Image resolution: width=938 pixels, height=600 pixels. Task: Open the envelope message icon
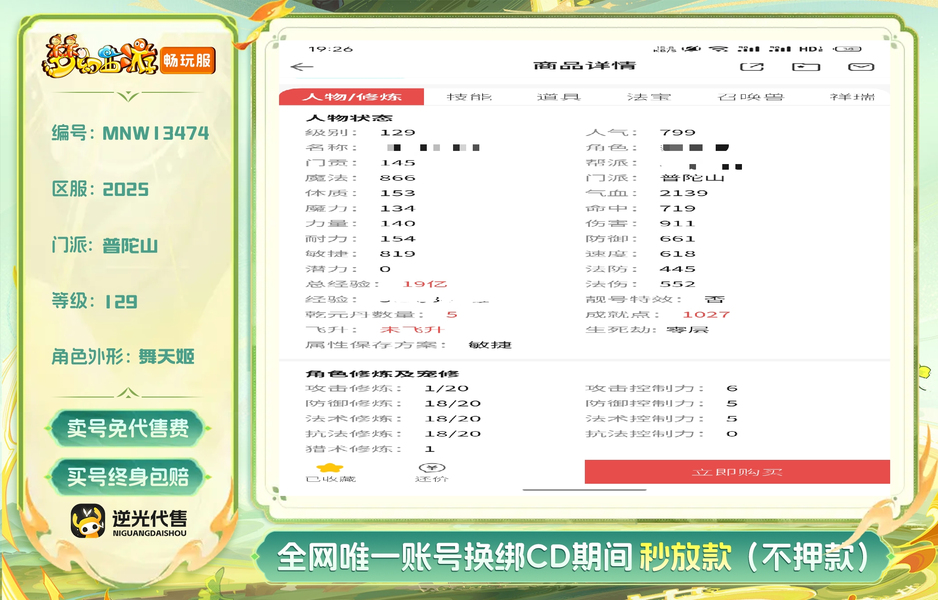(861, 66)
